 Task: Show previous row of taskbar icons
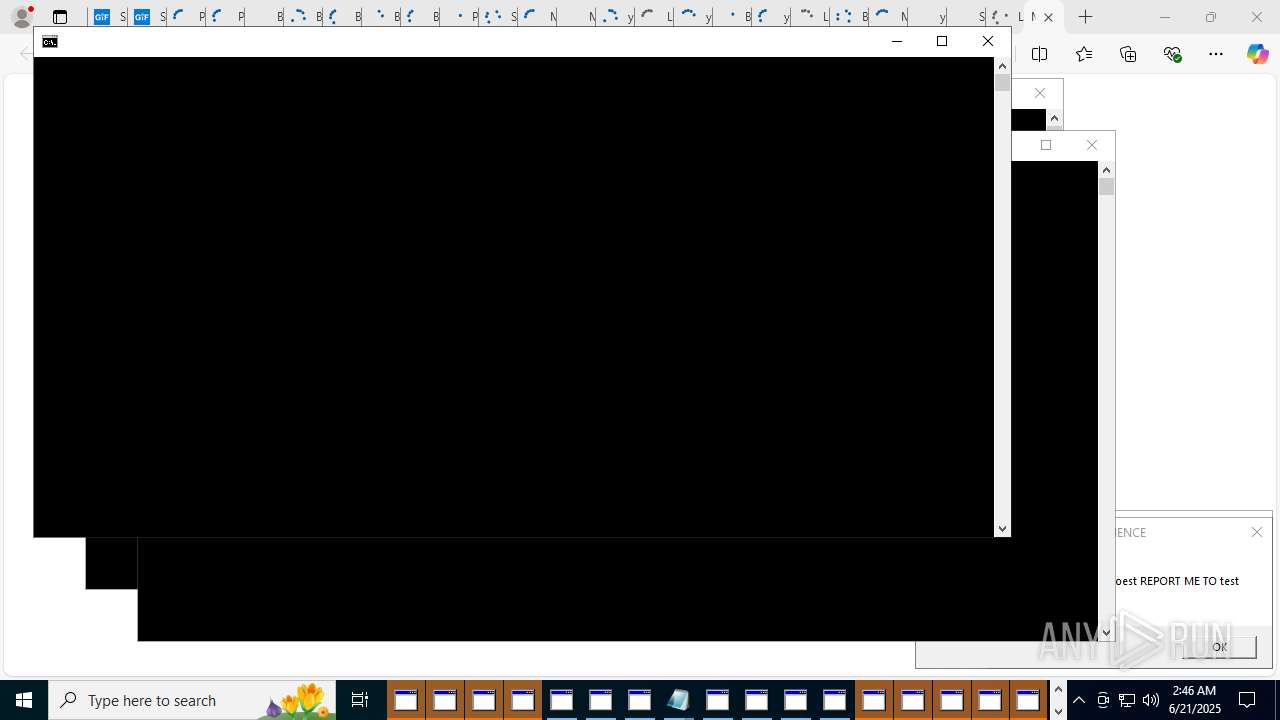(1058, 689)
